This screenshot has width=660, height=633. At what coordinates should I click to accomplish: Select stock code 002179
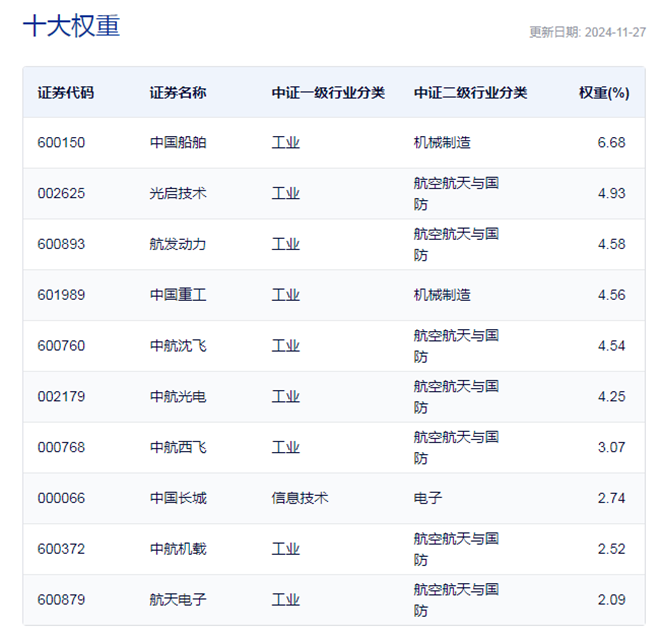pyautogui.click(x=61, y=396)
